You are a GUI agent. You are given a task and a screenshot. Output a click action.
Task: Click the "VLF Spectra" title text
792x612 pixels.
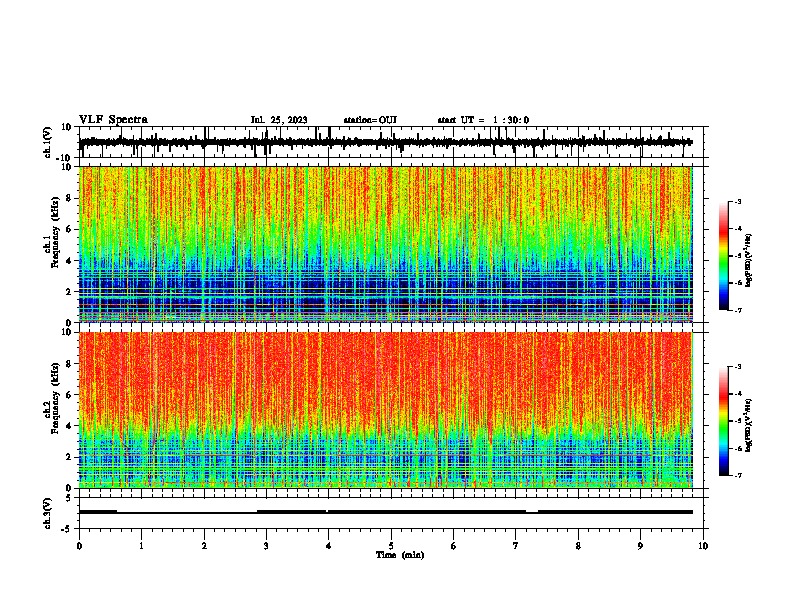click(x=113, y=120)
